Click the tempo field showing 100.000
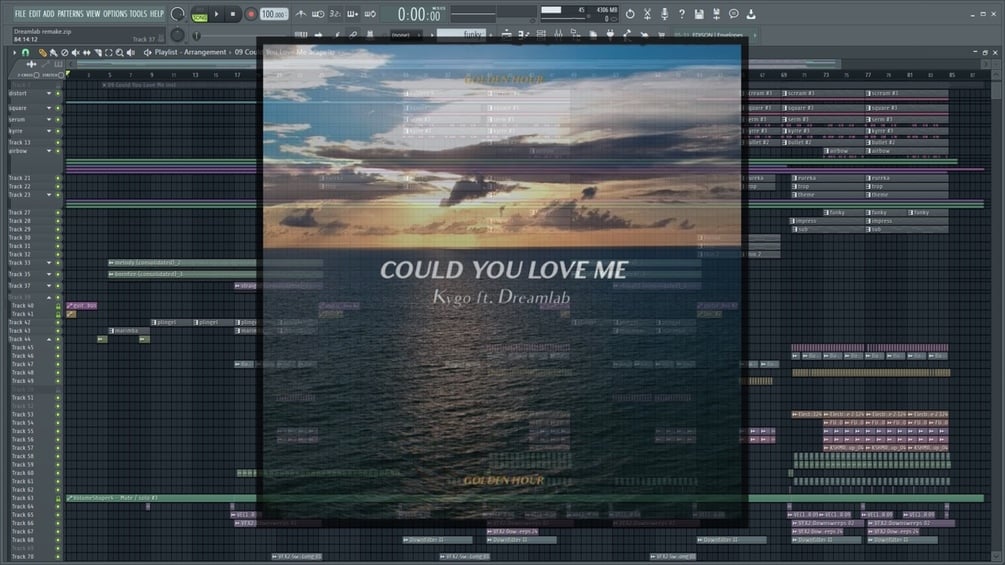This screenshot has width=1005, height=565. [274, 14]
